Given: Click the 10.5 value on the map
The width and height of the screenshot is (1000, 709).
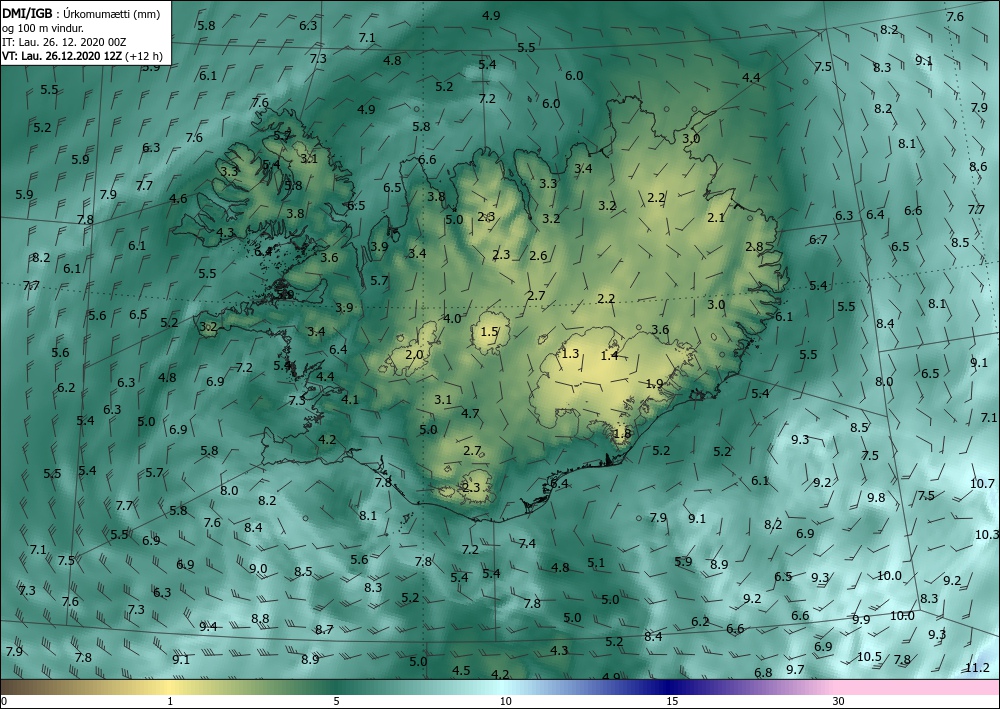Looking at the screenshot, I should click(869, 656).
